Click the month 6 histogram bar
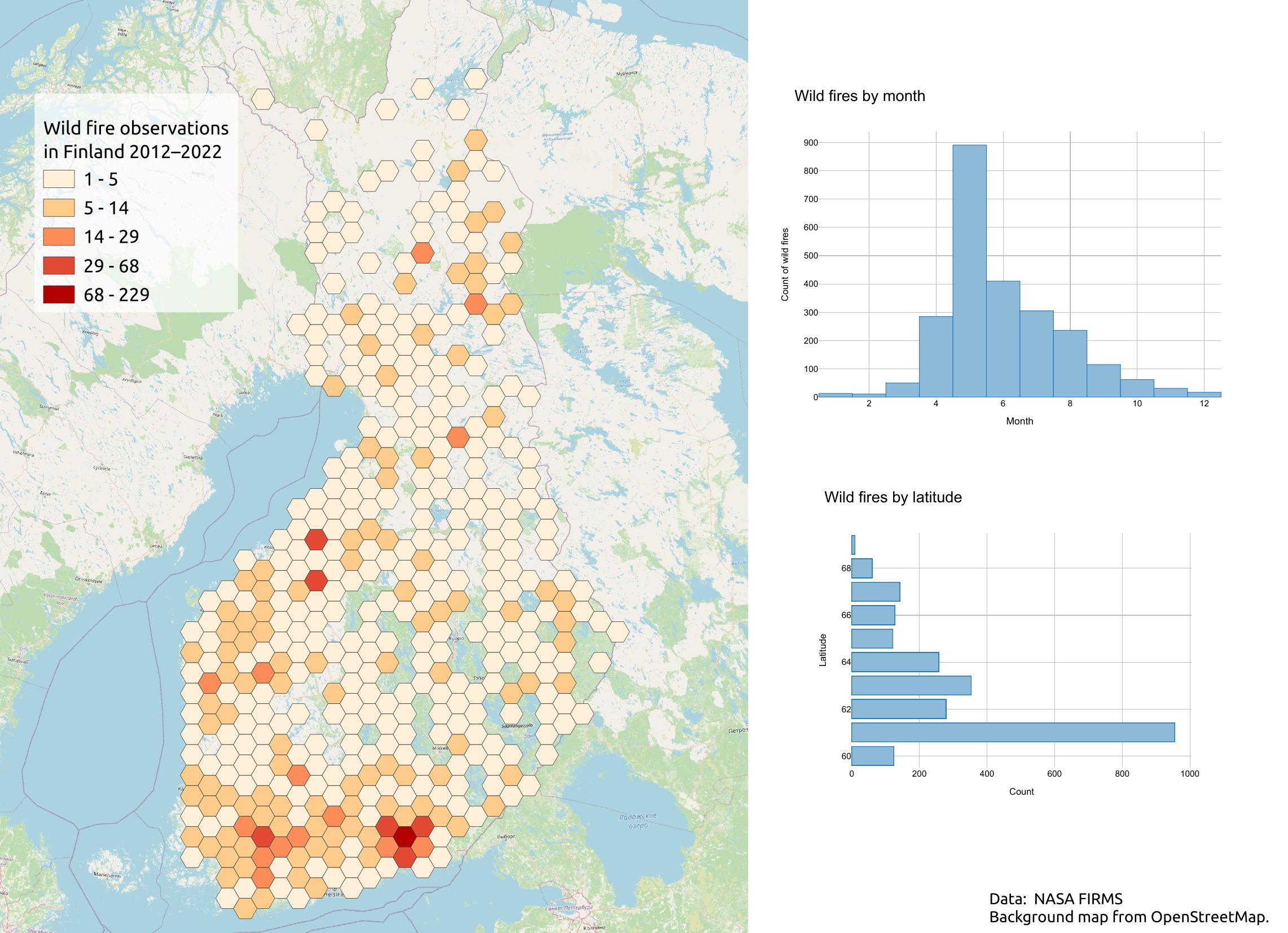Image resolution: width=1288 pixels, height=933 pixels. pyautogui.click(x=1003, y=339)
